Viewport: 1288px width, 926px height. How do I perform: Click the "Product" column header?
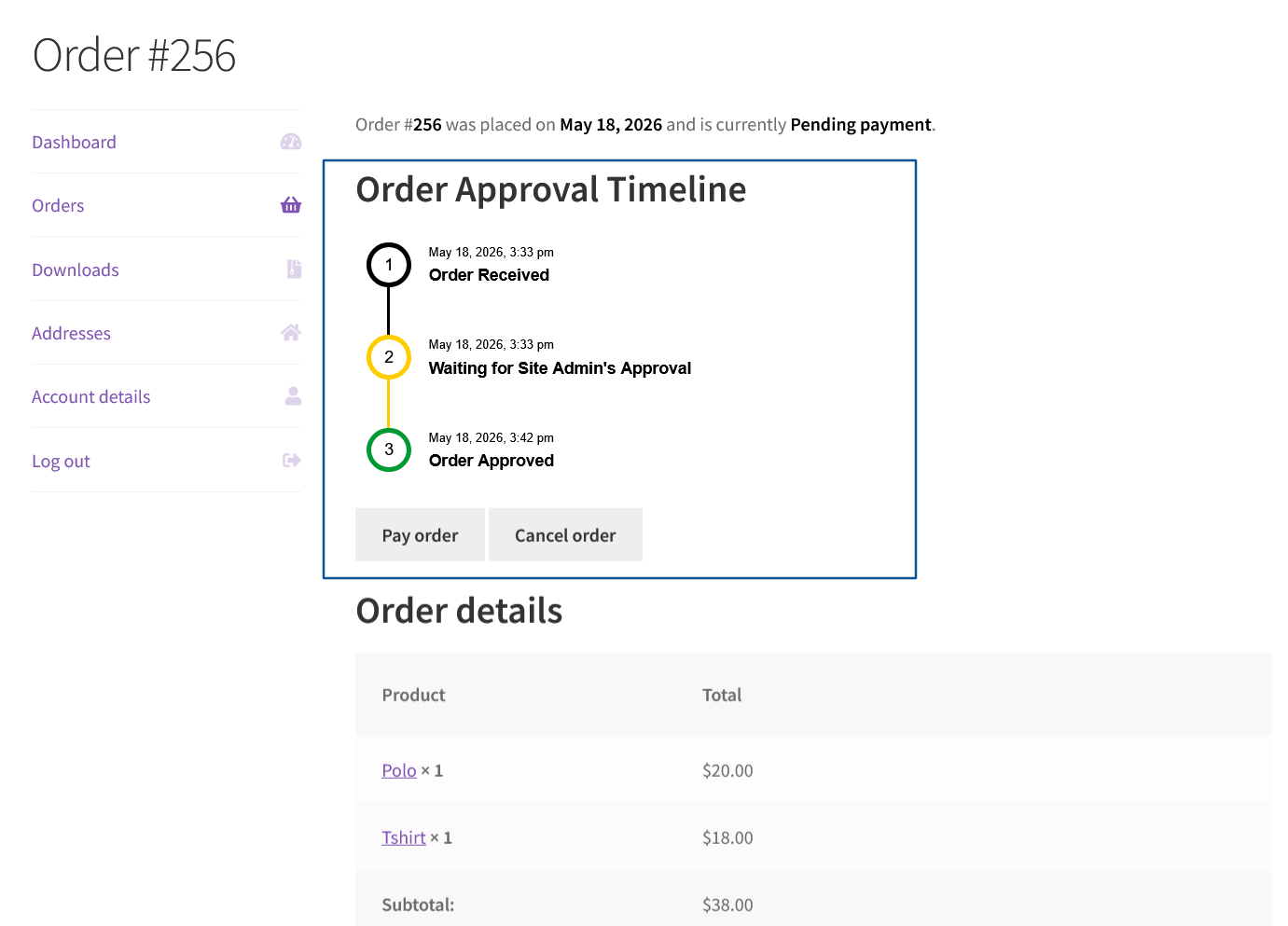(413, 695)
